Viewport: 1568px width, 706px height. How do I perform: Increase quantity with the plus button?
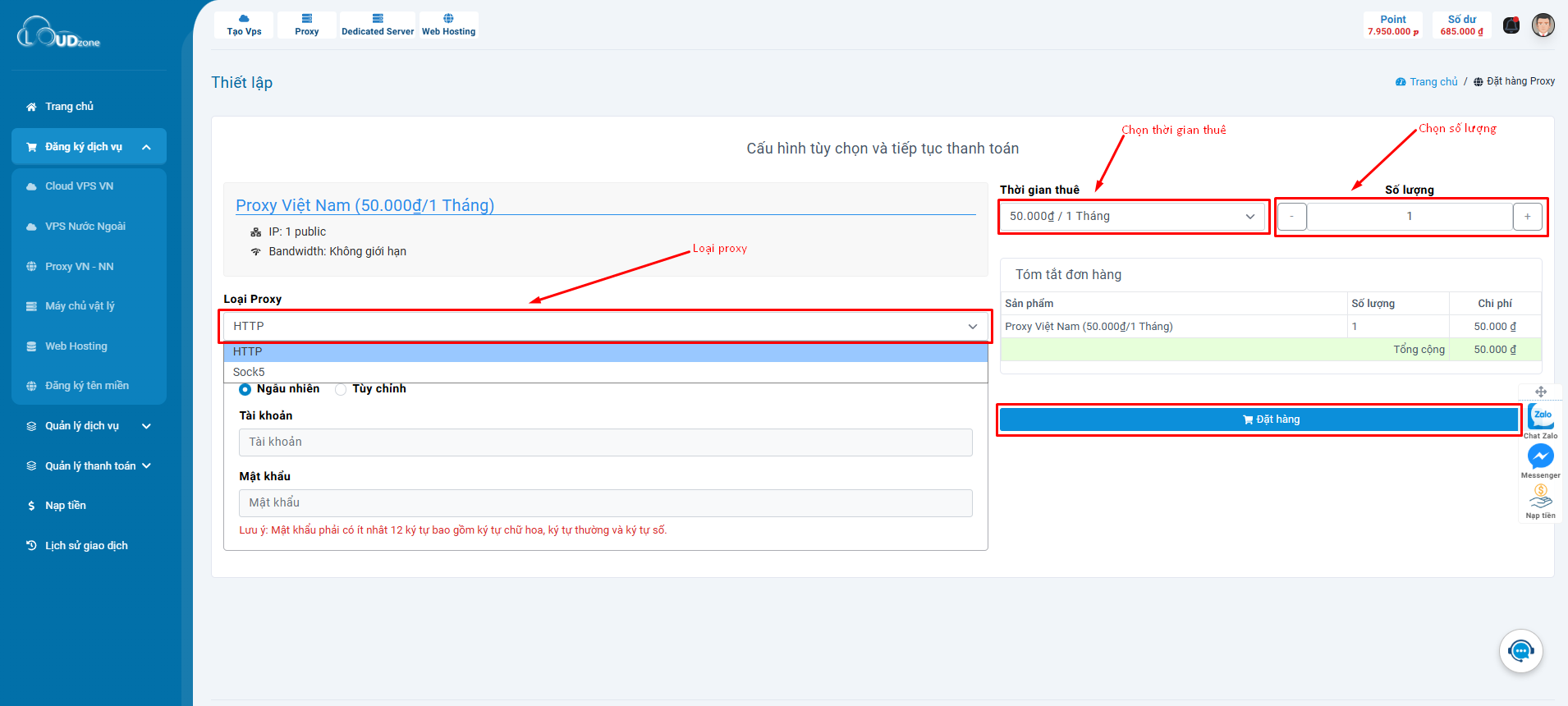tap(1527, 217)
